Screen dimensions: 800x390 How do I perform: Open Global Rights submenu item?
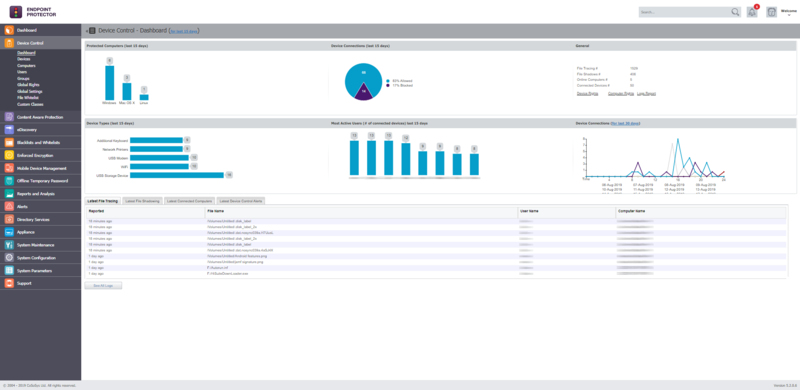tap(28, 85)
